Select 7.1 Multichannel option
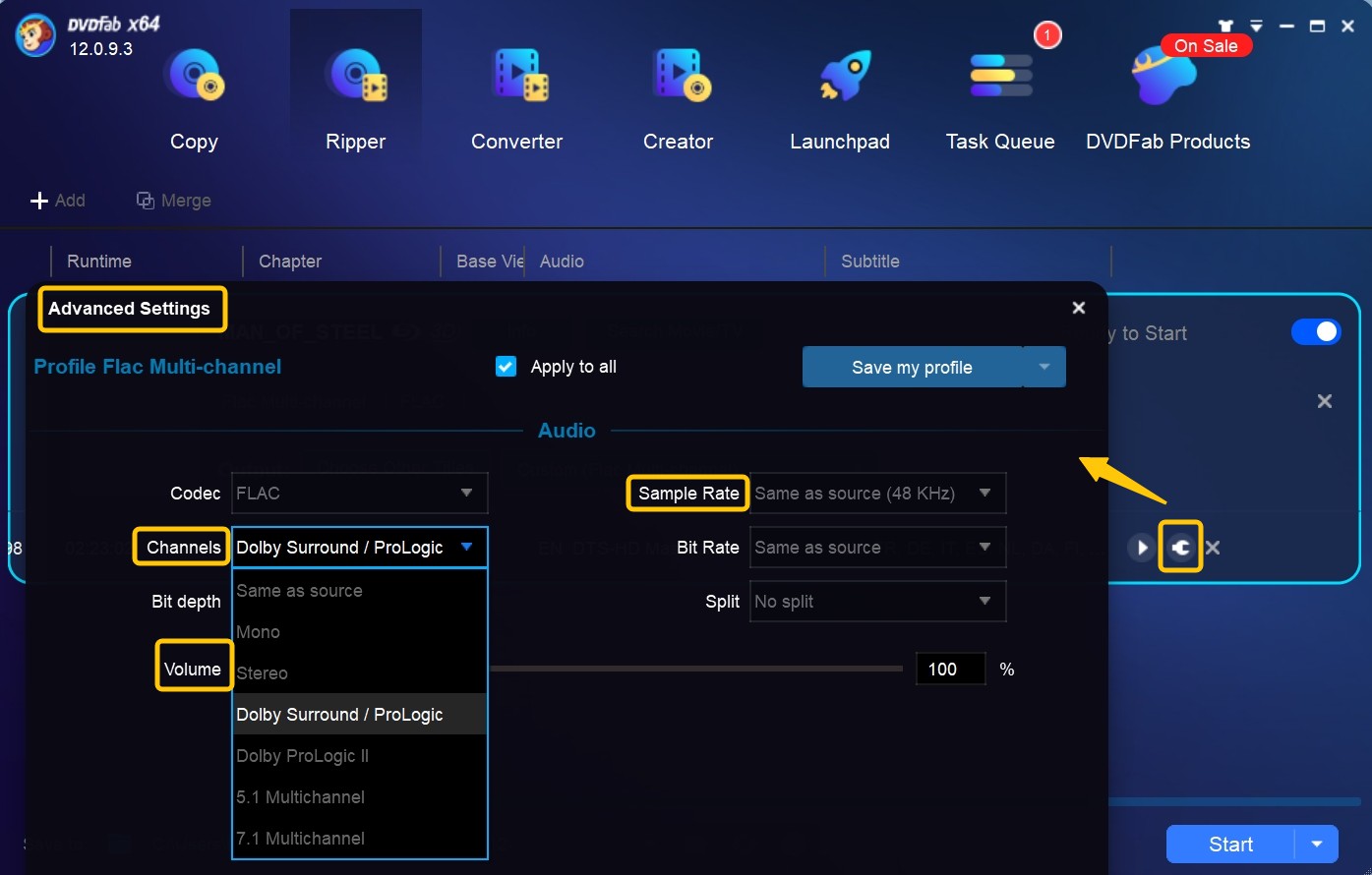 [x=360, y=839]
